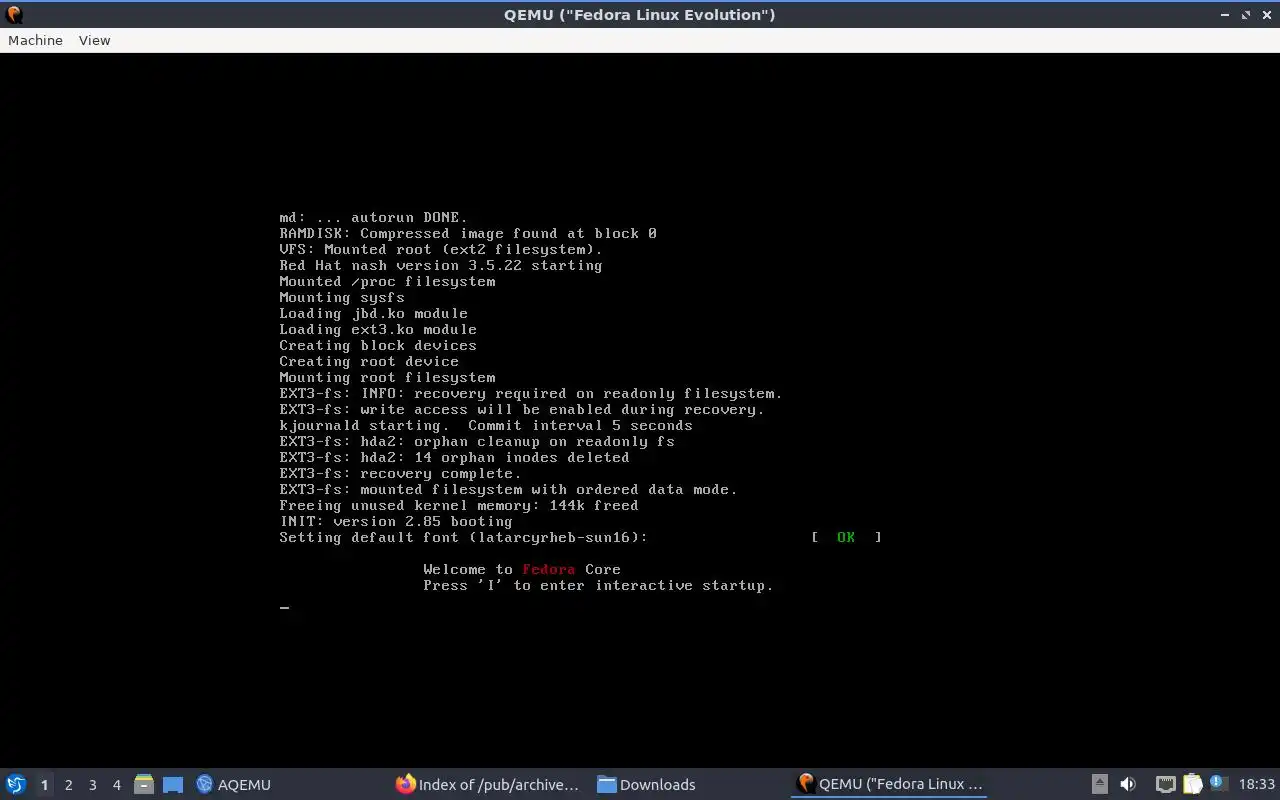
Task: Open the network connection tray icon
Action: point(1165,784)
